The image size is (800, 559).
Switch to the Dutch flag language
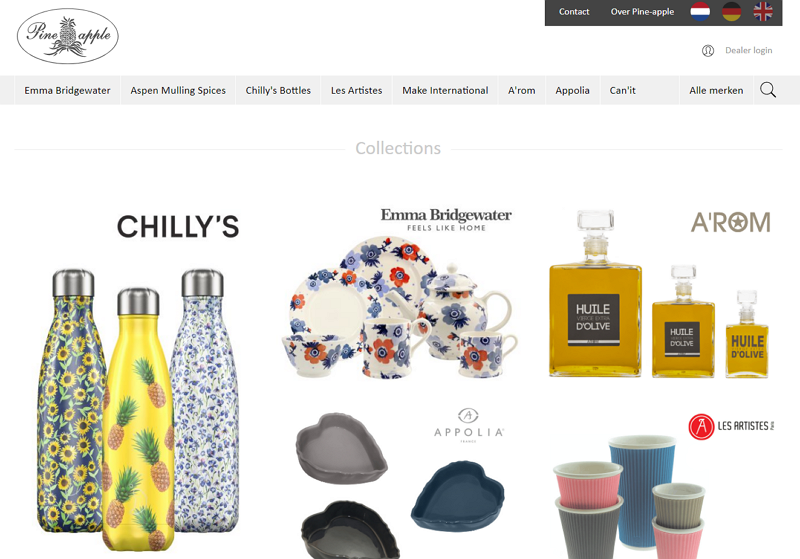tap(700, 11)
